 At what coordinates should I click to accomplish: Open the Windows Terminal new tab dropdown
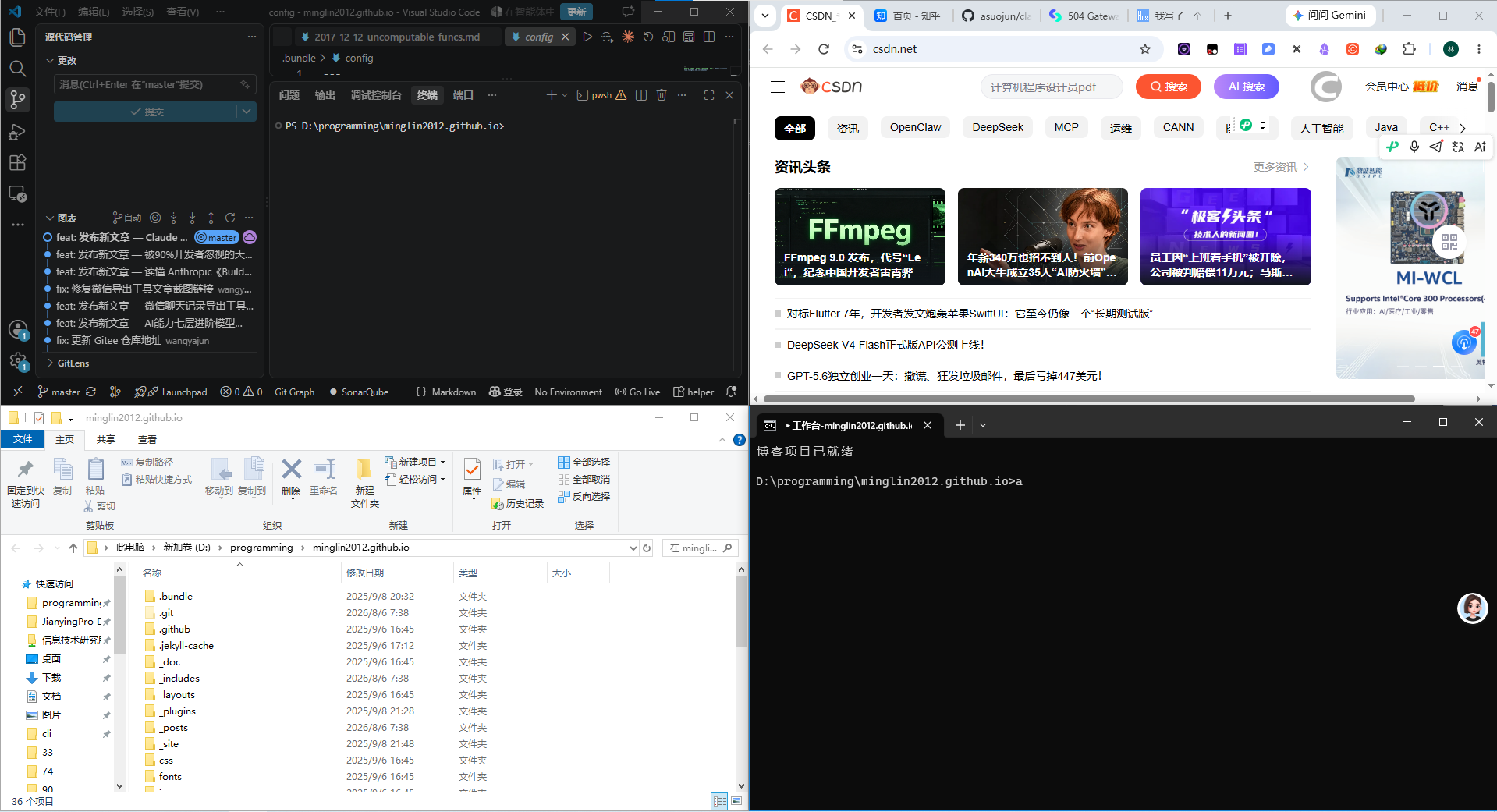[x=983, y=425]
